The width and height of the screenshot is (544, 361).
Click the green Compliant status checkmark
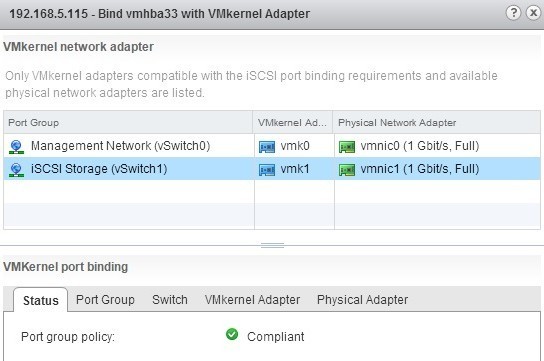pyautogui.click(x=232, y=334)
